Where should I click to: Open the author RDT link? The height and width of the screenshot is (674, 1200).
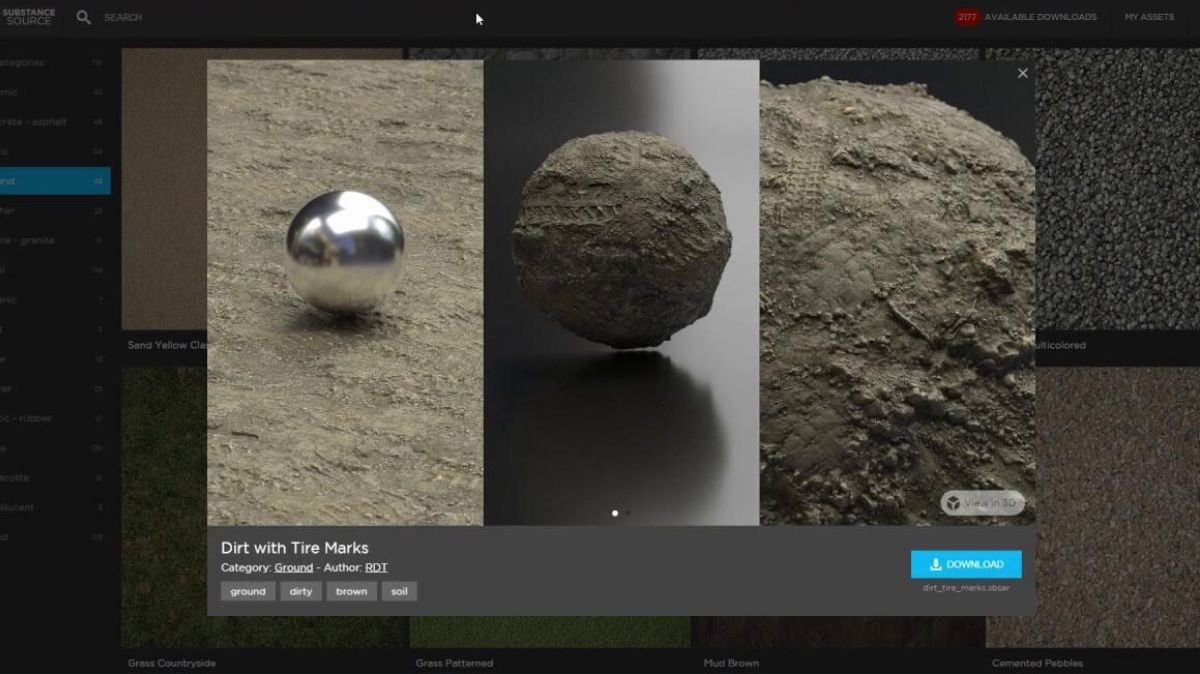(x=376, y=568)
